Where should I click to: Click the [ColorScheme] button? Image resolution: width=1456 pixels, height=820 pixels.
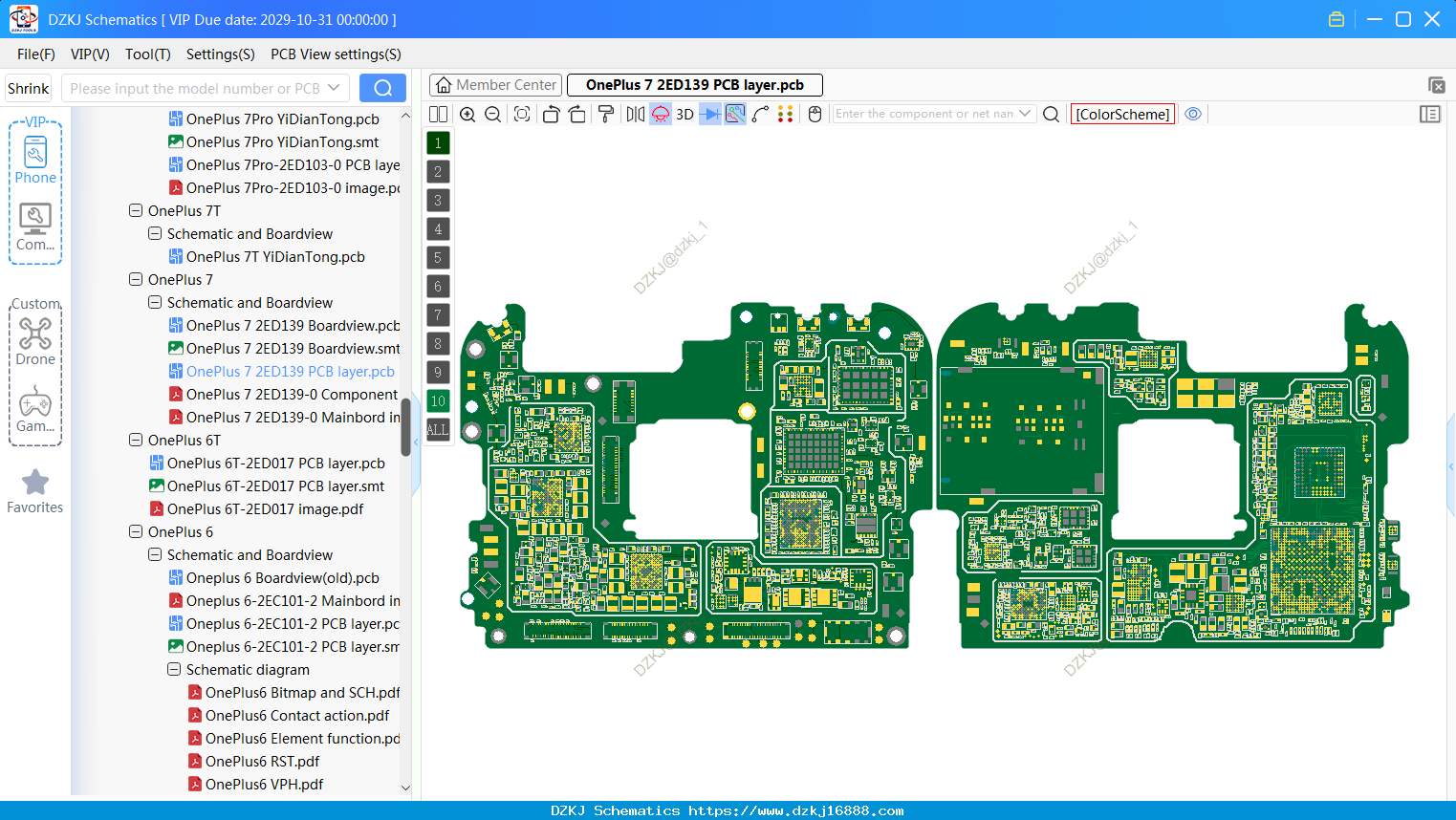pyautogui.click(x=1122, y=114)
